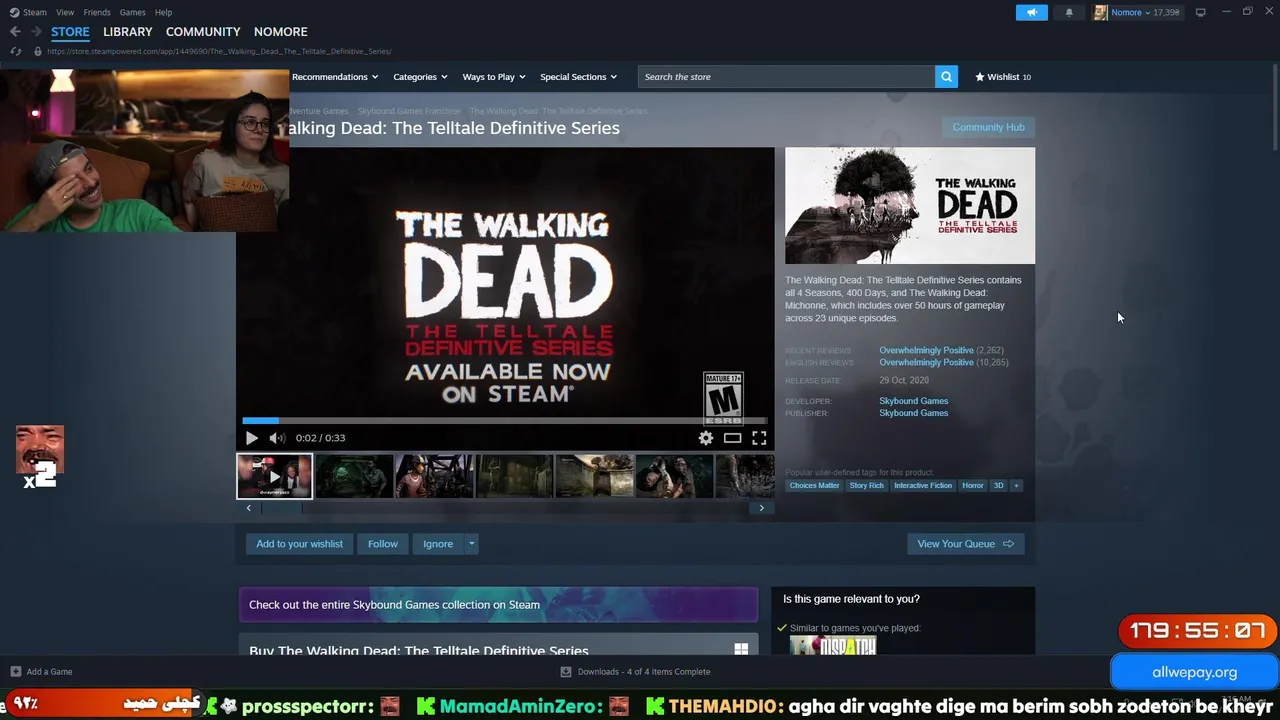Select the Story Rich tag
Screen dimensions: 1280x720
click(866, 486)
